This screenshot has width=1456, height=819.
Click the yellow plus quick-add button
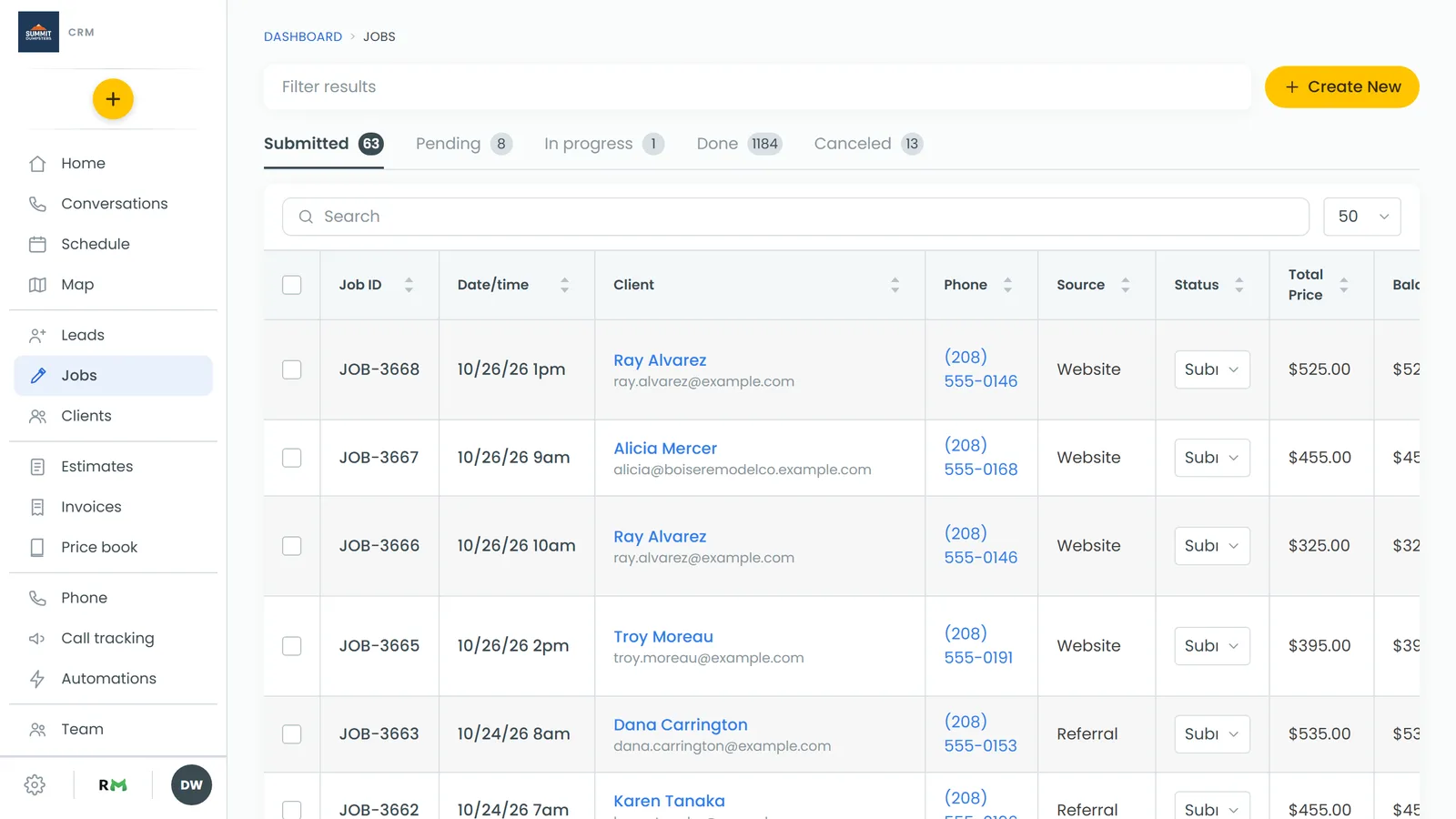point(113,99)
